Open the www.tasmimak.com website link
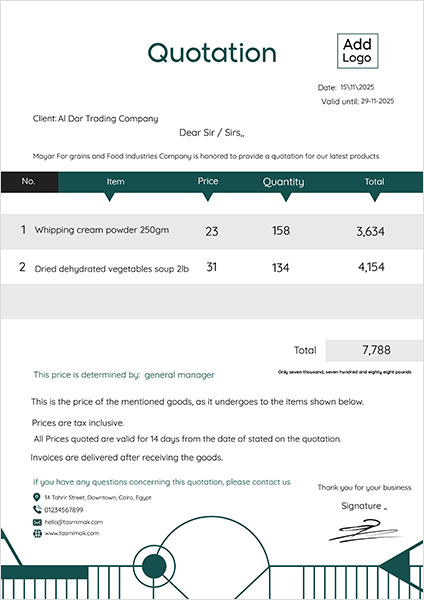Screen dimensions: 424x600 (x=72, y=533)
